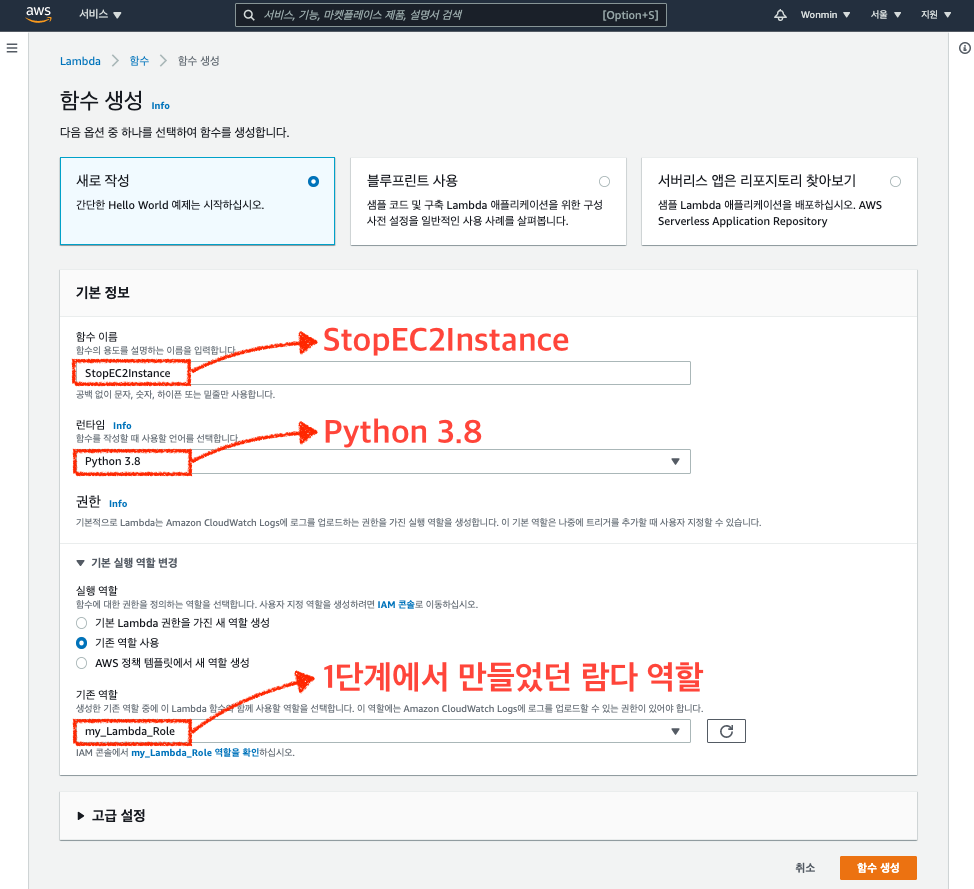
Task: Select AWS 정책 템플릿에서 새 역할 생성
Action: (x=81, y=663)
